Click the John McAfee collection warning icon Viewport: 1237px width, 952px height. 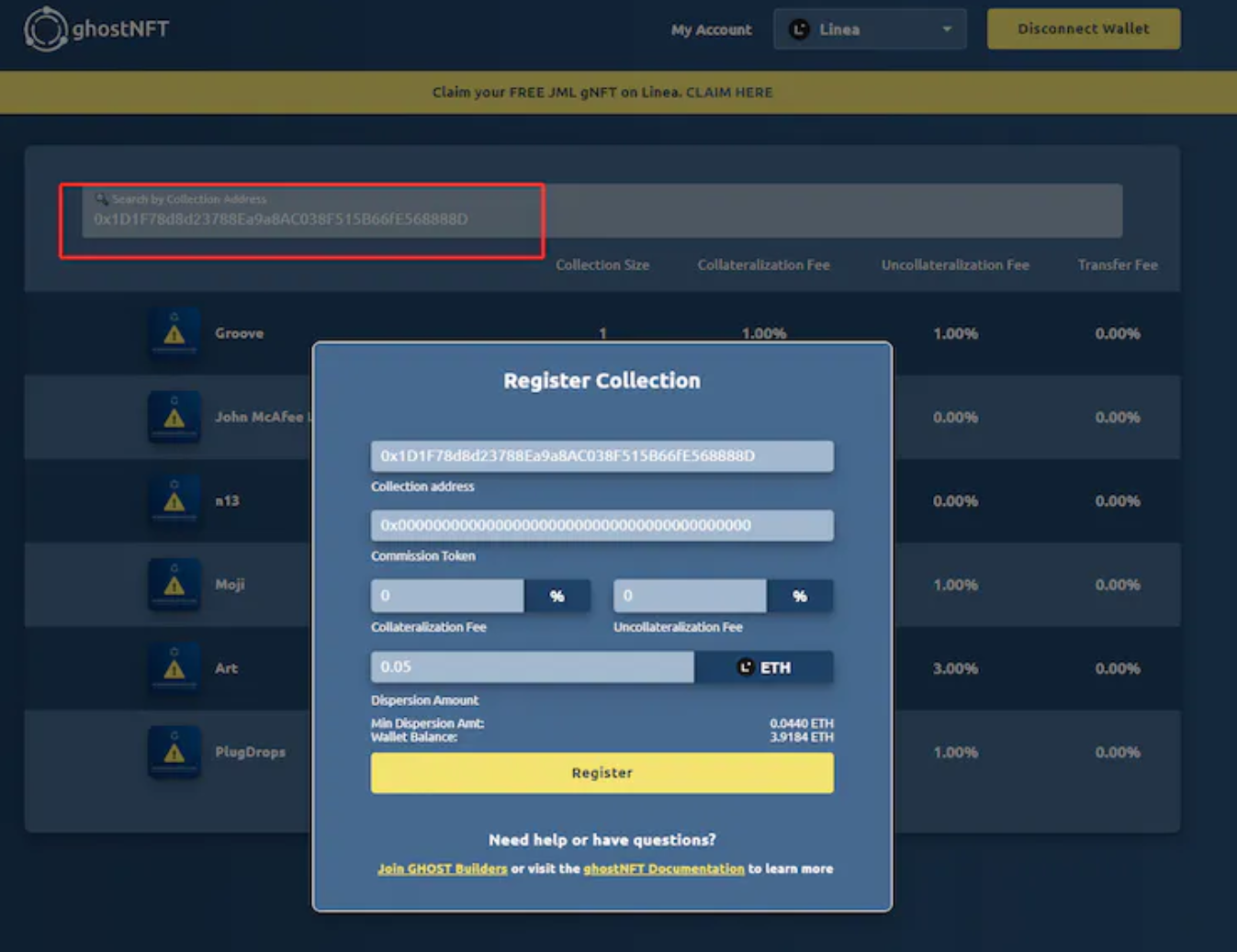point(174,417)
